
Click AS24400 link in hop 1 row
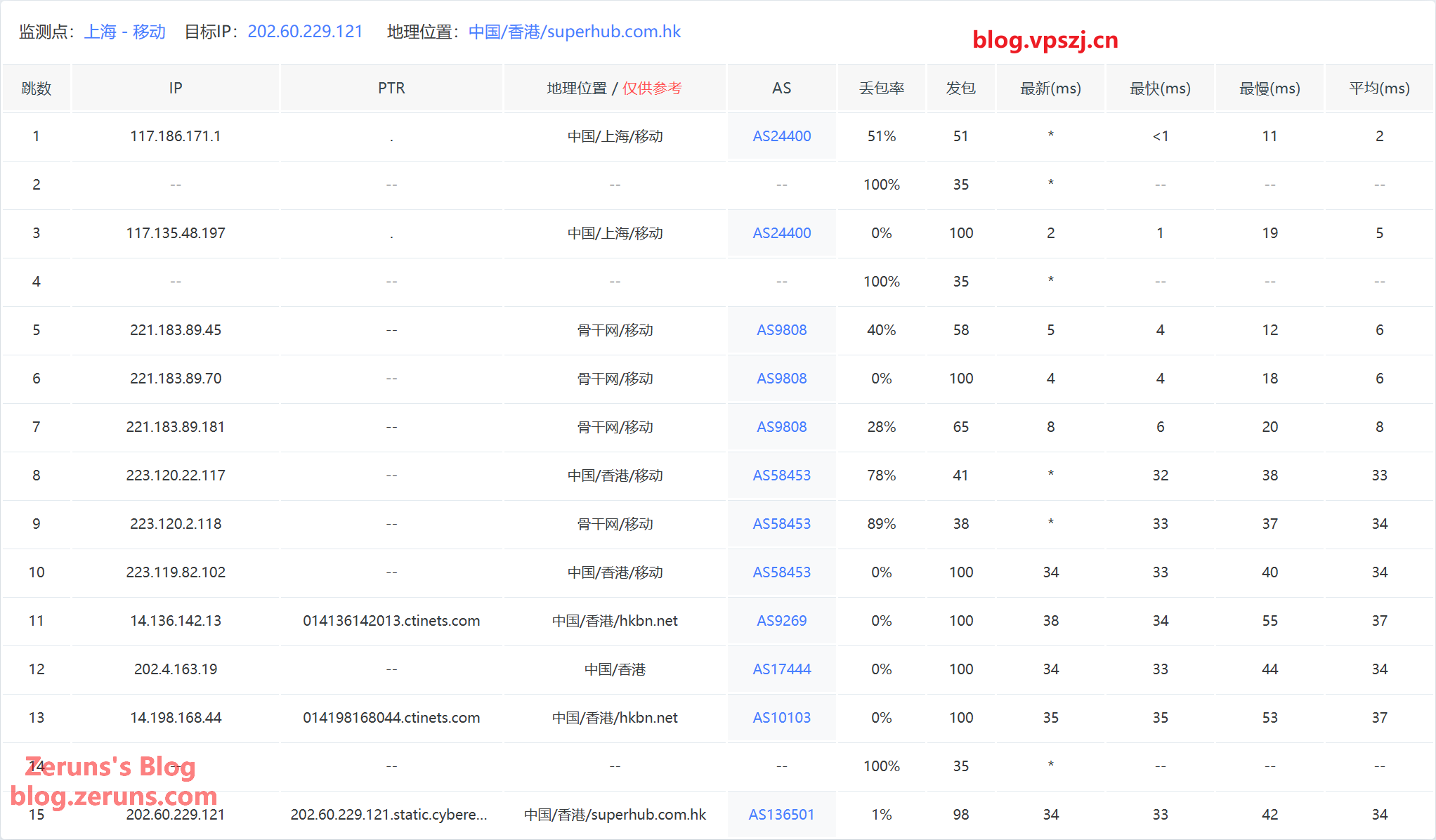781,136
